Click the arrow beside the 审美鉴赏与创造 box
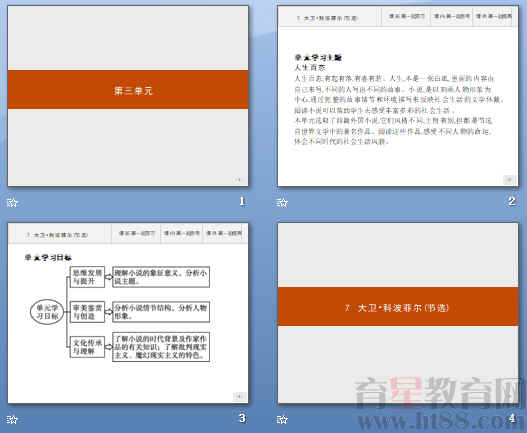527x433 pixels. [x=109, y=312]
